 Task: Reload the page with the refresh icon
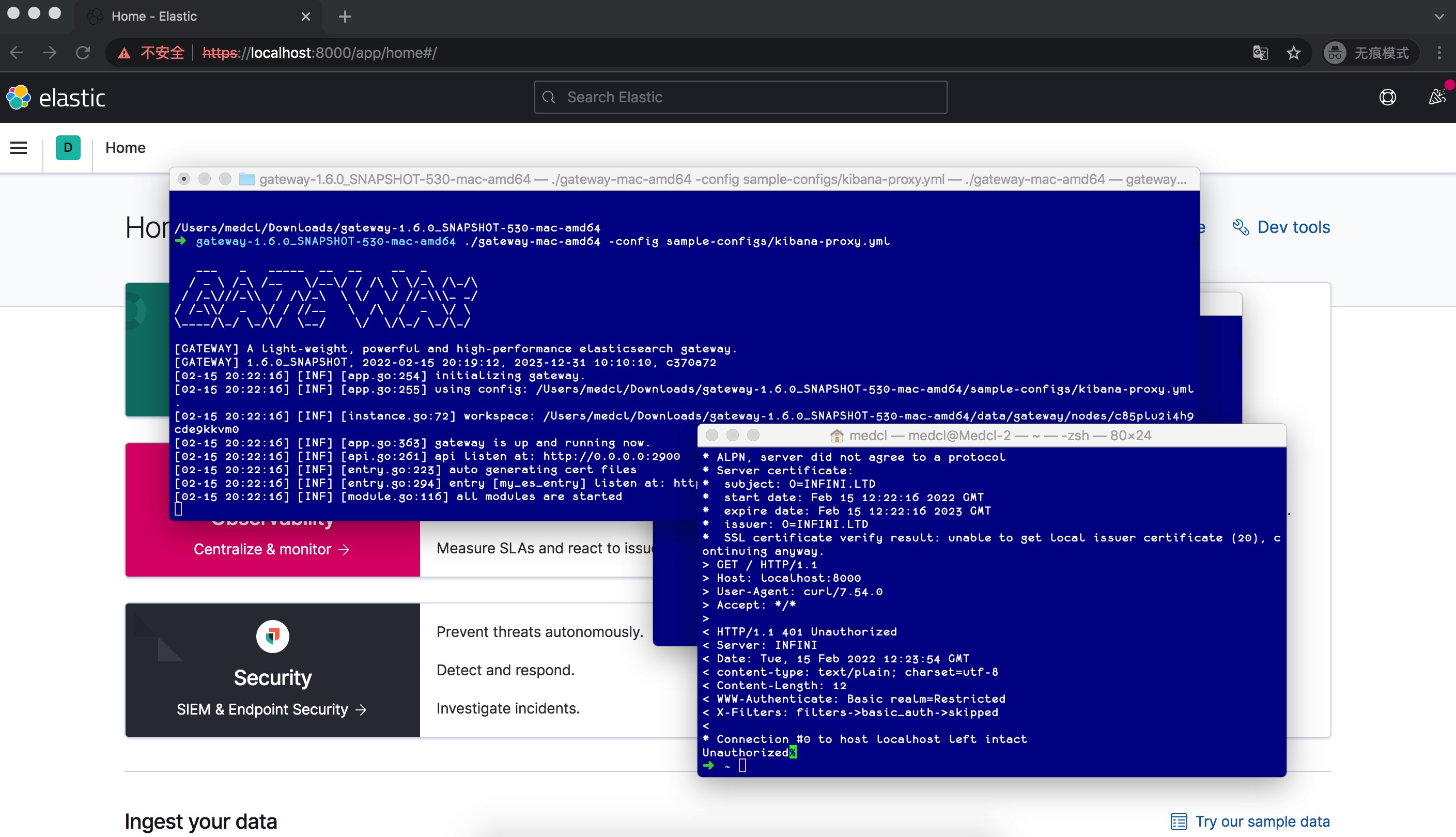(x=83, y=53)
